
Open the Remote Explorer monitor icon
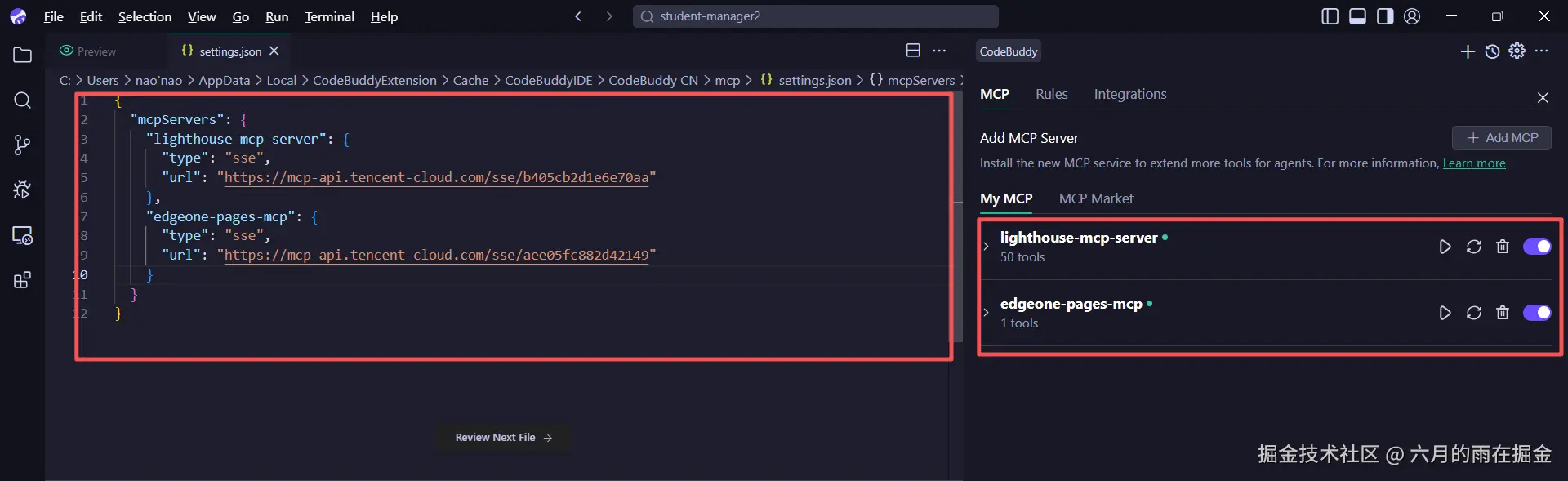coord(22,235)
